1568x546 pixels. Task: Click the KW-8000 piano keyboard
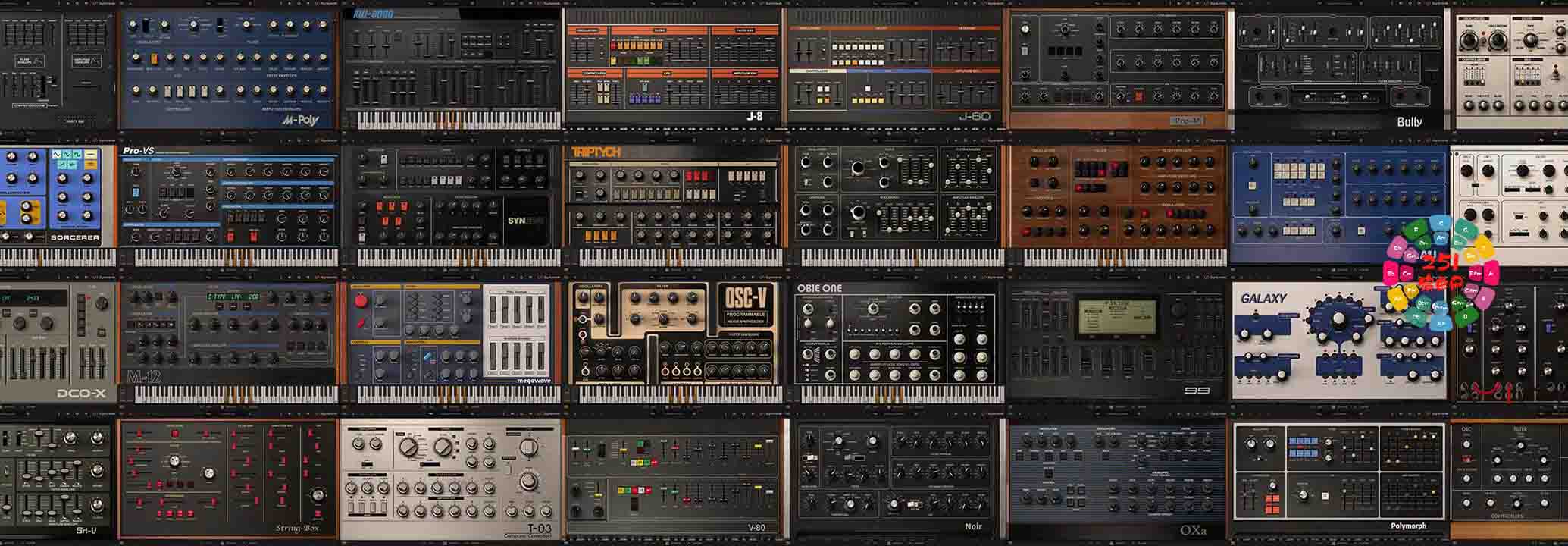tap(459, 121)
